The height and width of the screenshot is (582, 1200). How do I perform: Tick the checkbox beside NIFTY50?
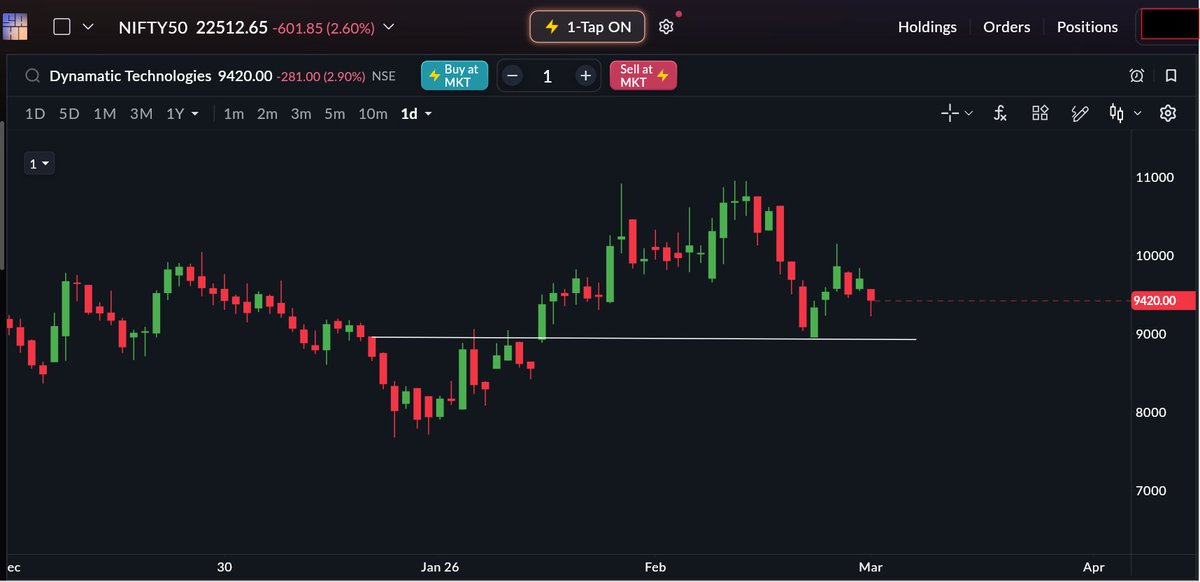(62, 27)
